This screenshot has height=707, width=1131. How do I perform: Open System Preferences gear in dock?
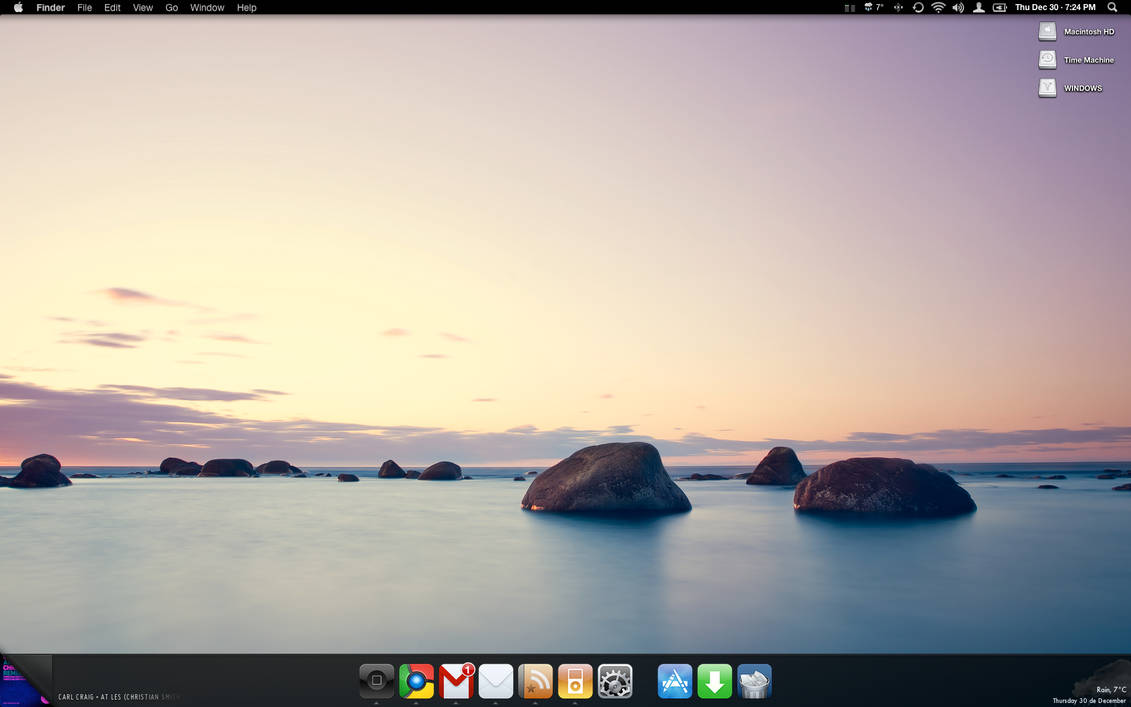[x=615, y=682]
